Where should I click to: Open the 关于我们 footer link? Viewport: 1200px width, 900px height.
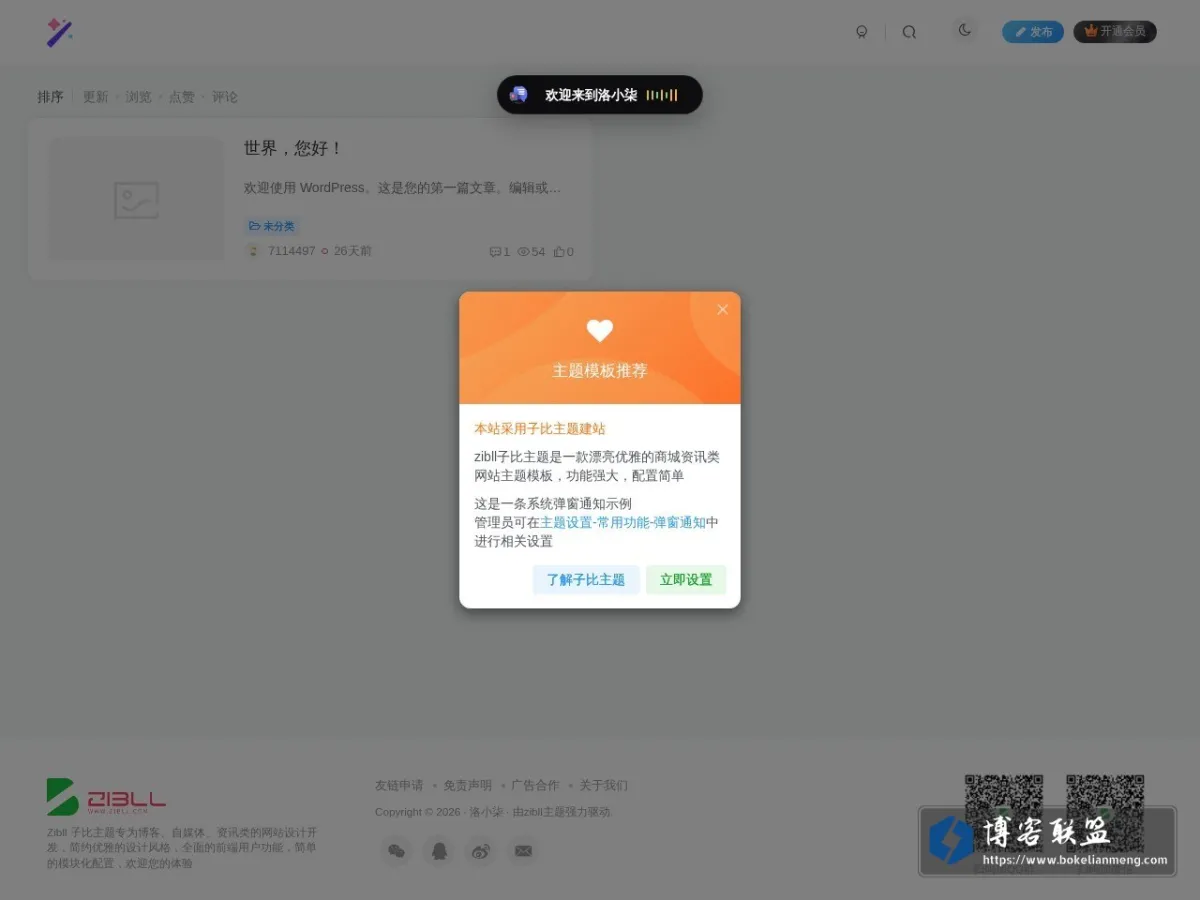[x=604, y=785]
